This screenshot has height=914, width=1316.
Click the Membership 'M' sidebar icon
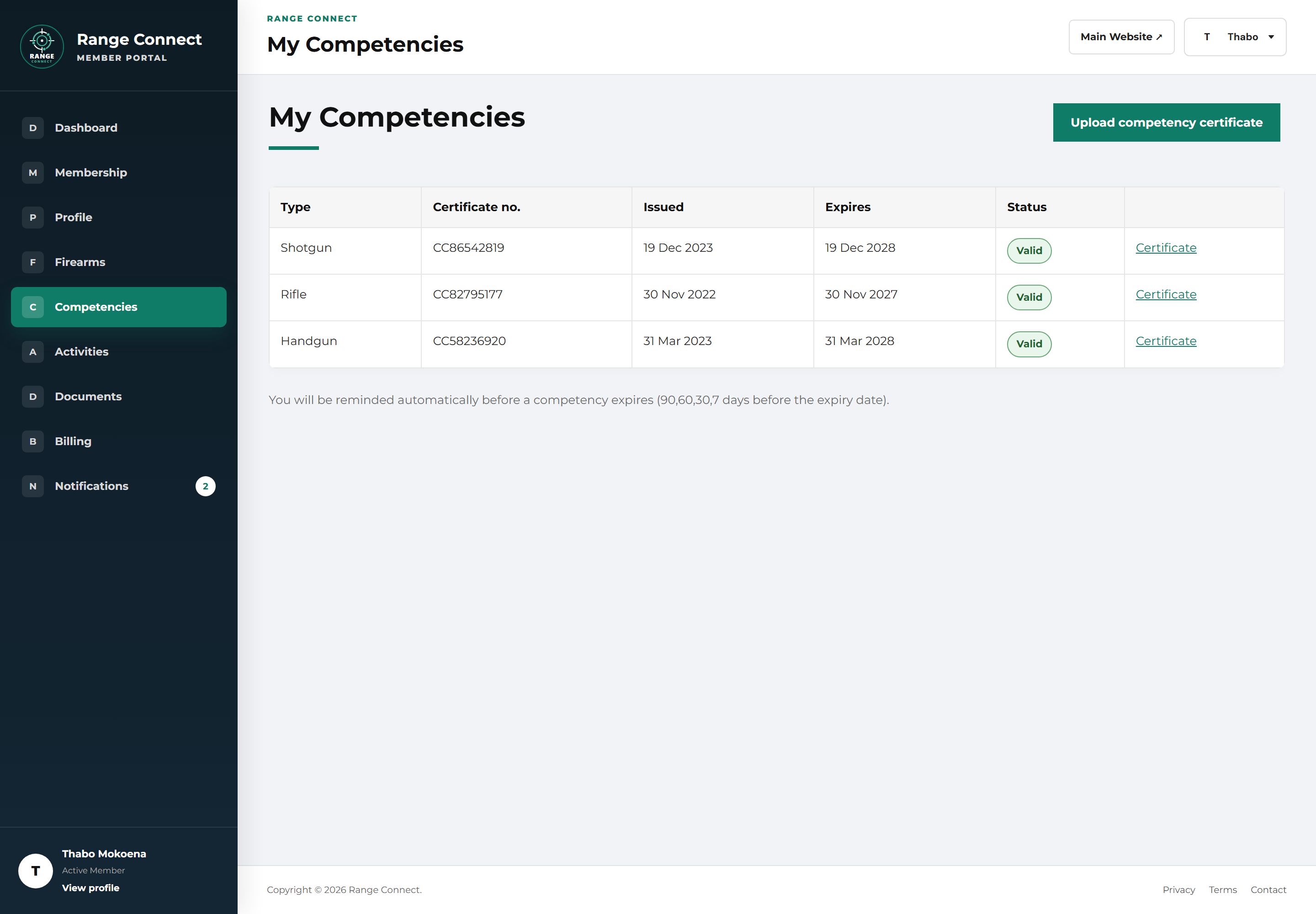point(32,172)
